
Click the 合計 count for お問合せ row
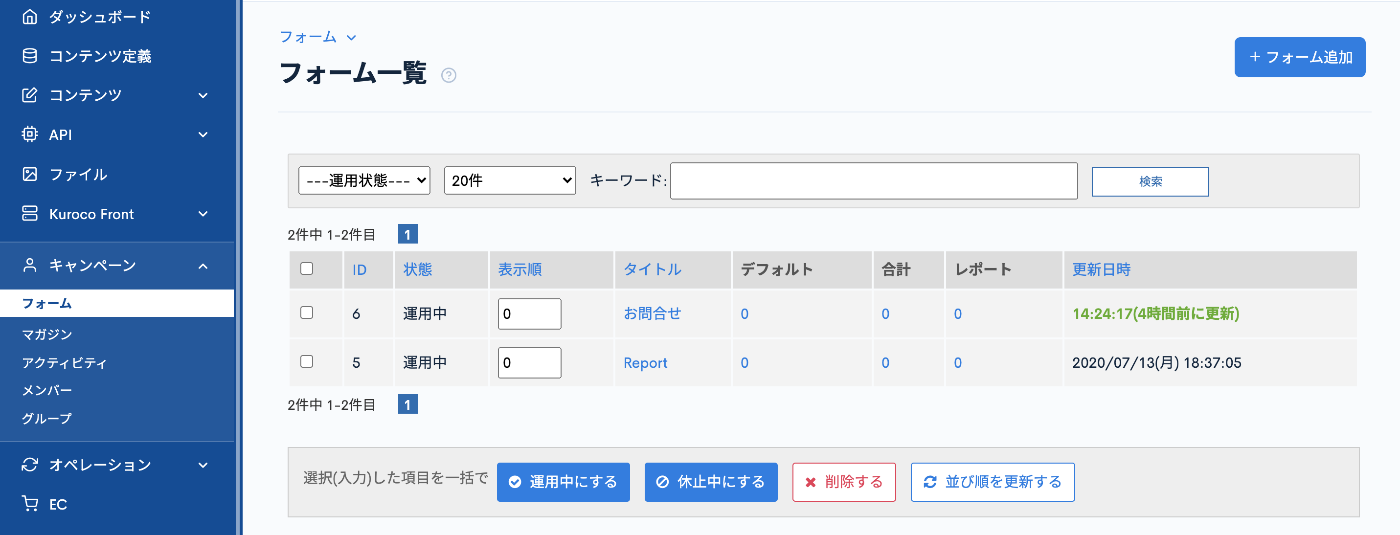886,313
